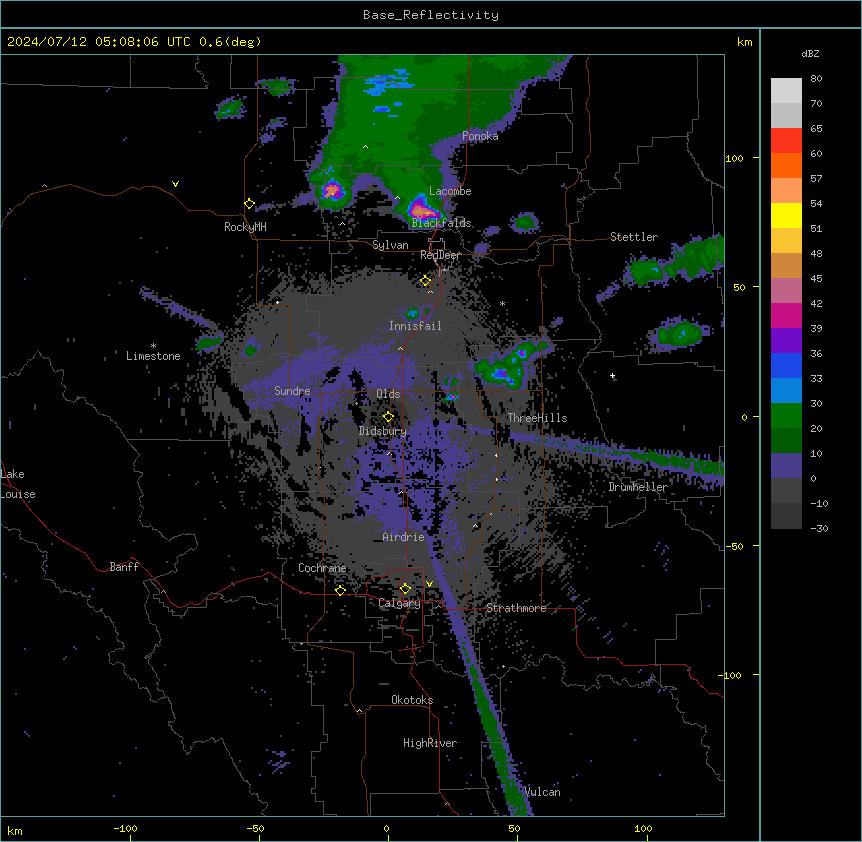This screenshot has height=842, width=862.
Task: Click the Lacombe city label
Action: pos(450,191)
